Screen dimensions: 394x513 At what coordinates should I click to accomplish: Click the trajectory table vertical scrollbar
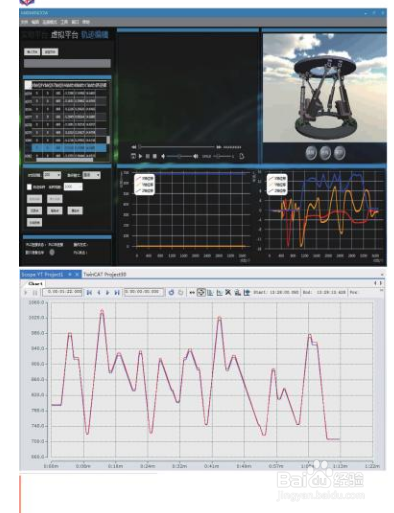click(x=108, y=140)
